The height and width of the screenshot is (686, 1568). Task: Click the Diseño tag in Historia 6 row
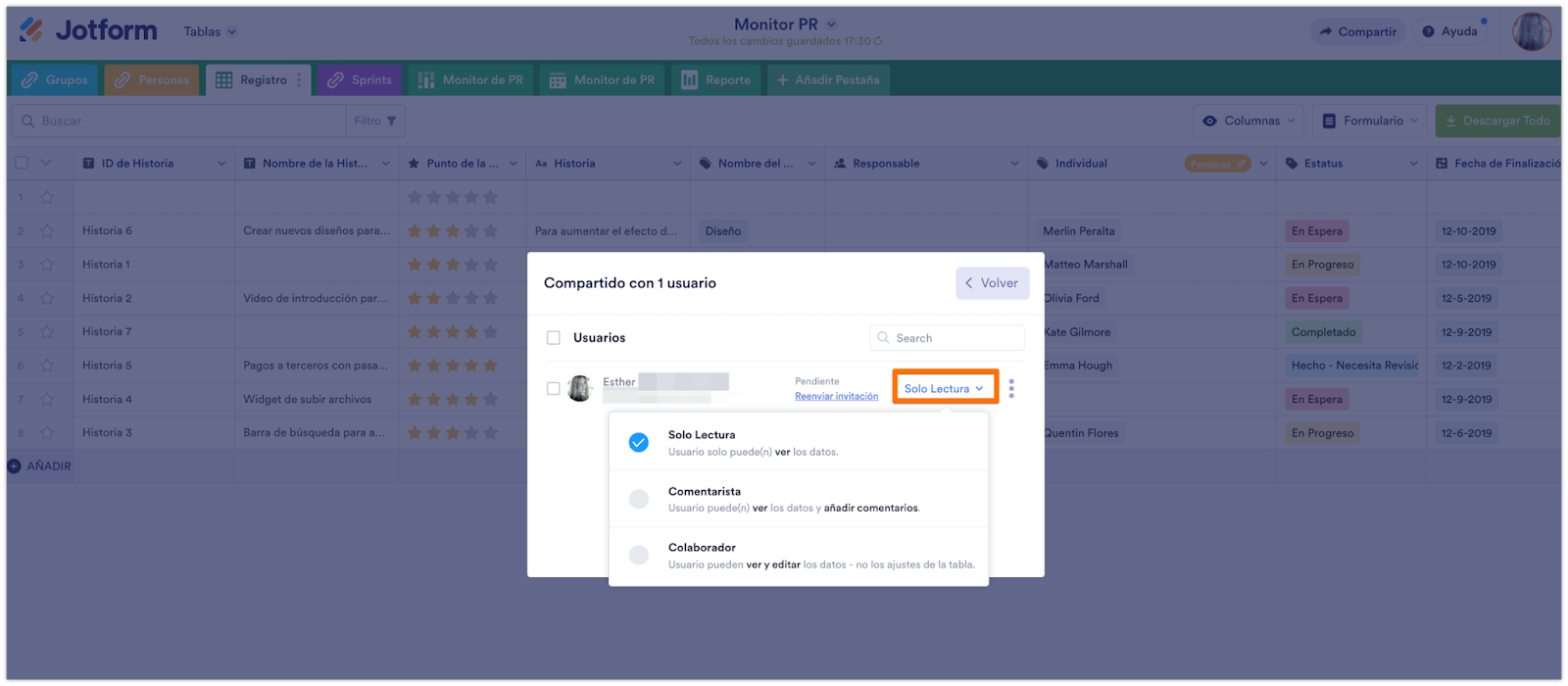coord(723,231)
